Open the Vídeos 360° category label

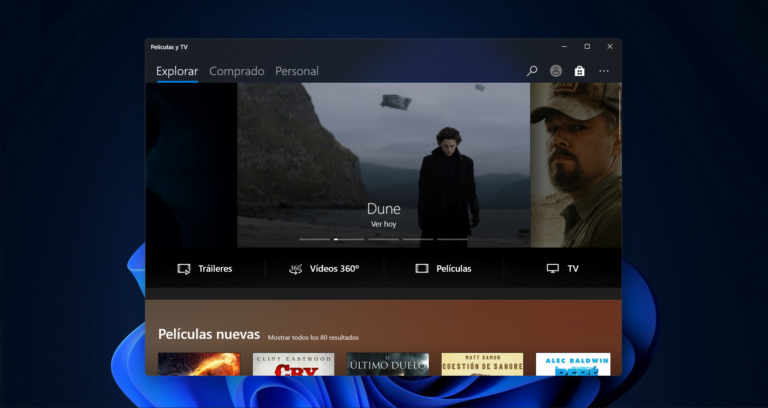coord(334,269)
